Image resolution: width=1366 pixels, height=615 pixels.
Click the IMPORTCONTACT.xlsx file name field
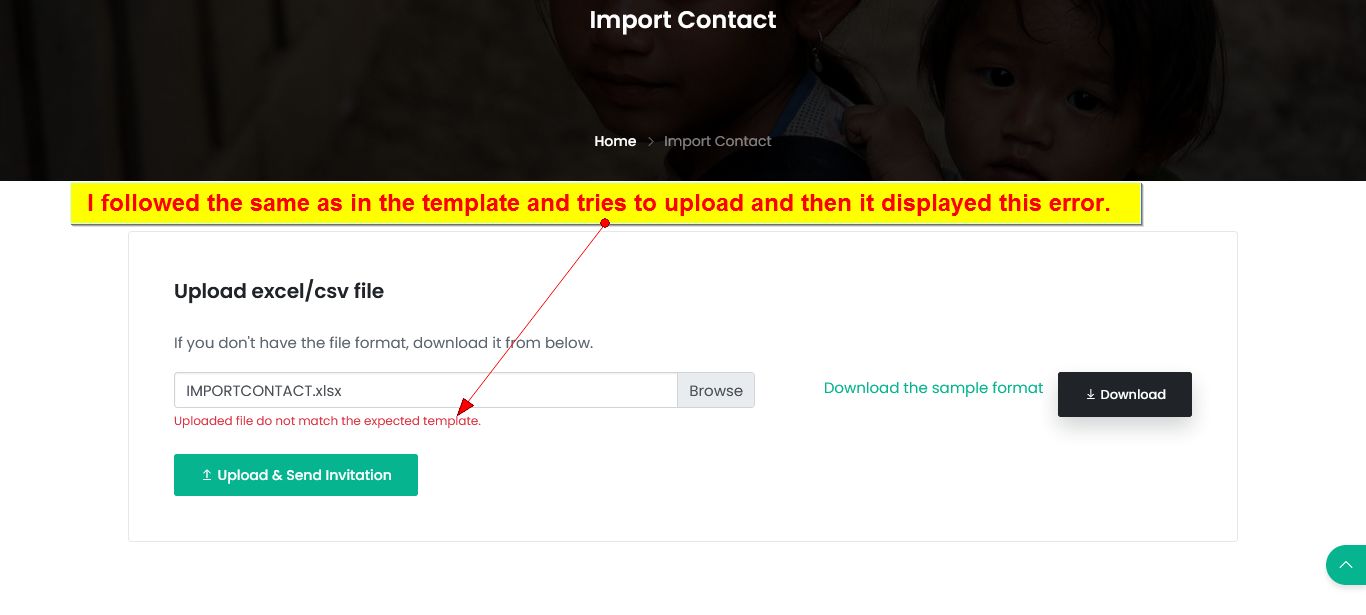pos(425,390)
